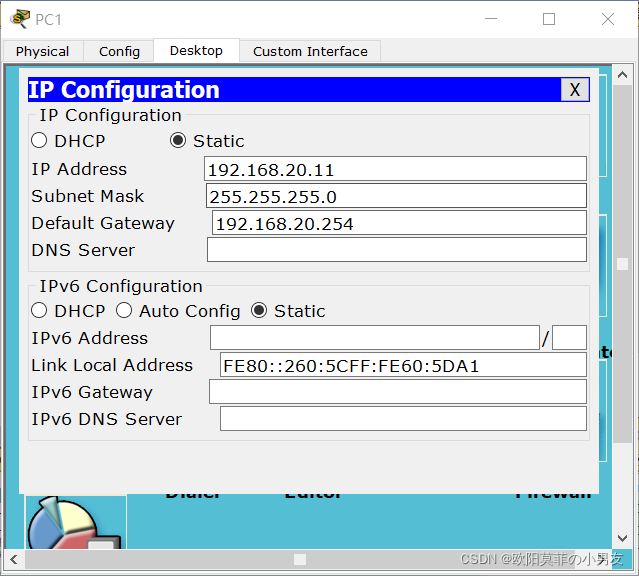Click the IP Address field 192.168.20.11
This screenshot has height=576, width=639.
click(395, 169)
